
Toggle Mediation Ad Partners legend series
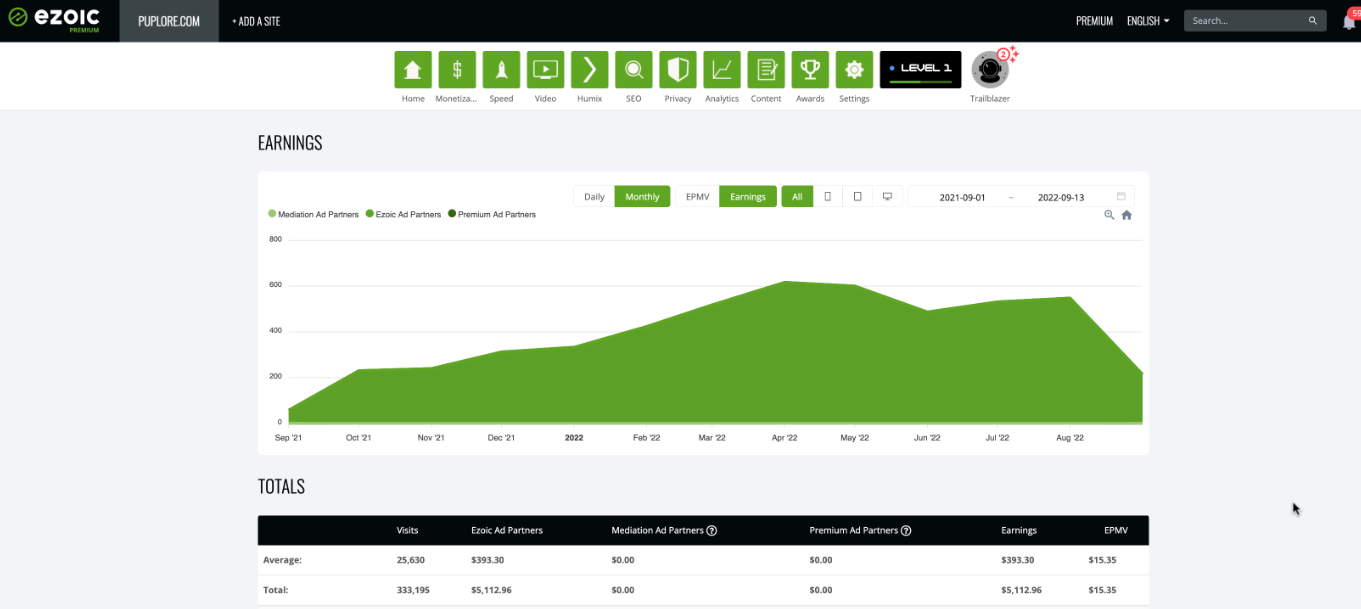coord(313,214)
